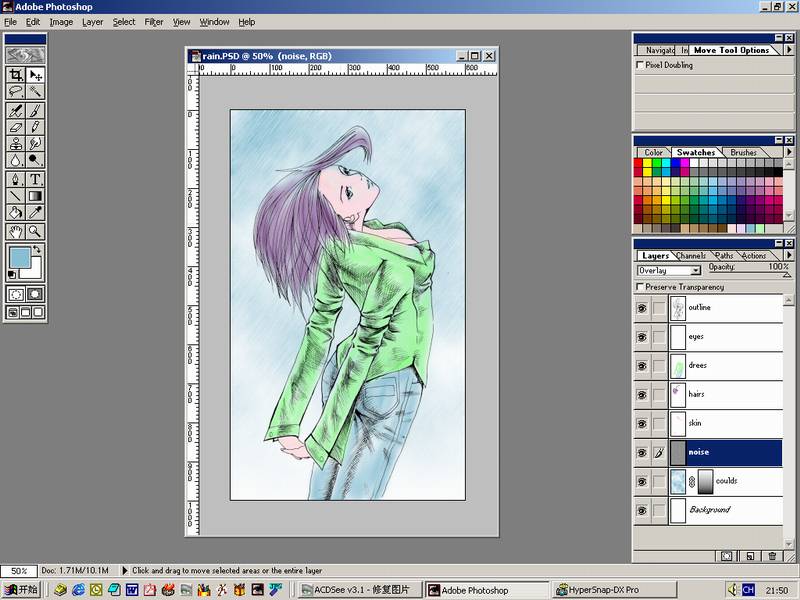Select the Paint Bucket tool

click(16, 212)
